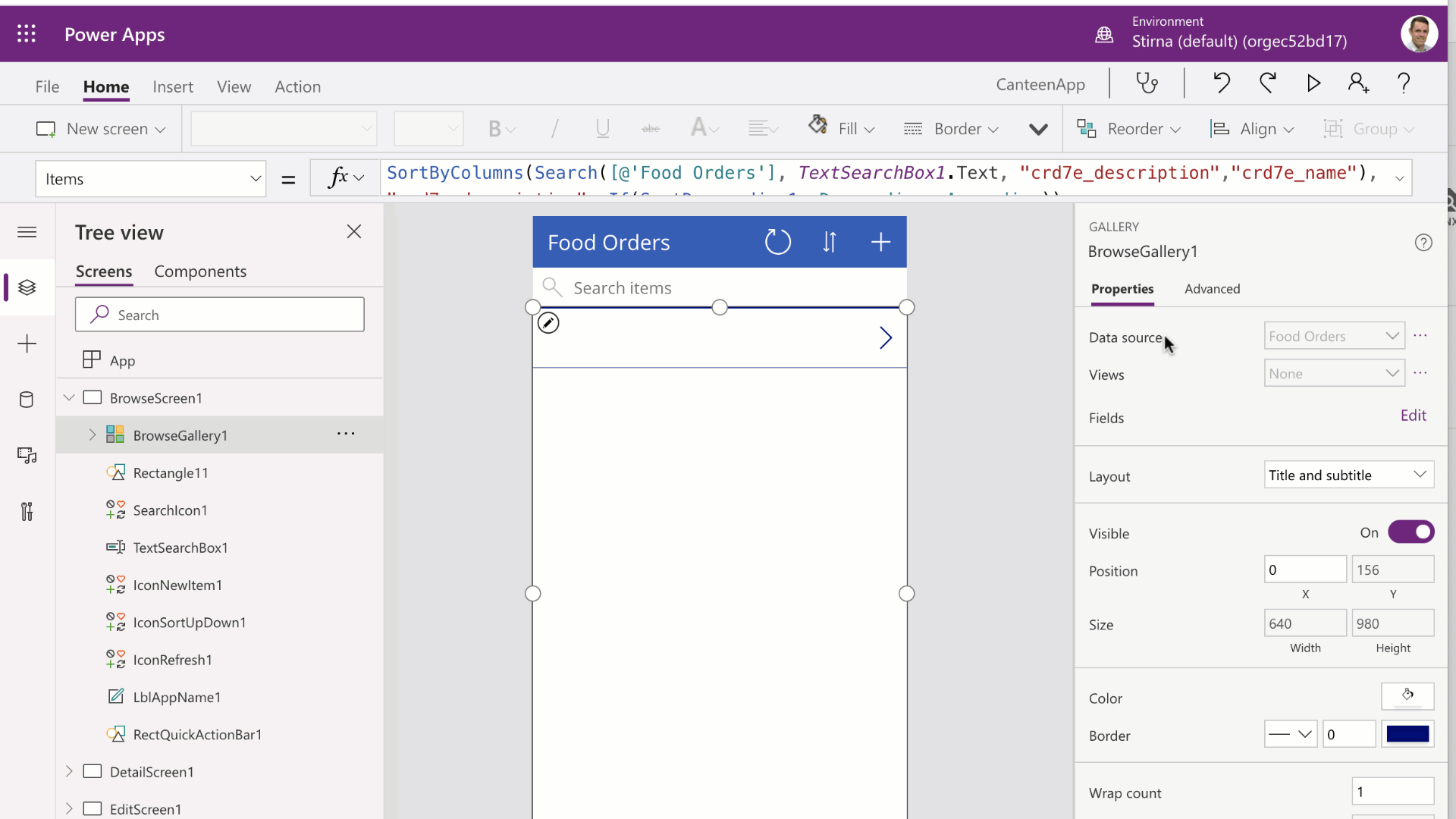Switch to the Advanced tab

click(1212, 289)
